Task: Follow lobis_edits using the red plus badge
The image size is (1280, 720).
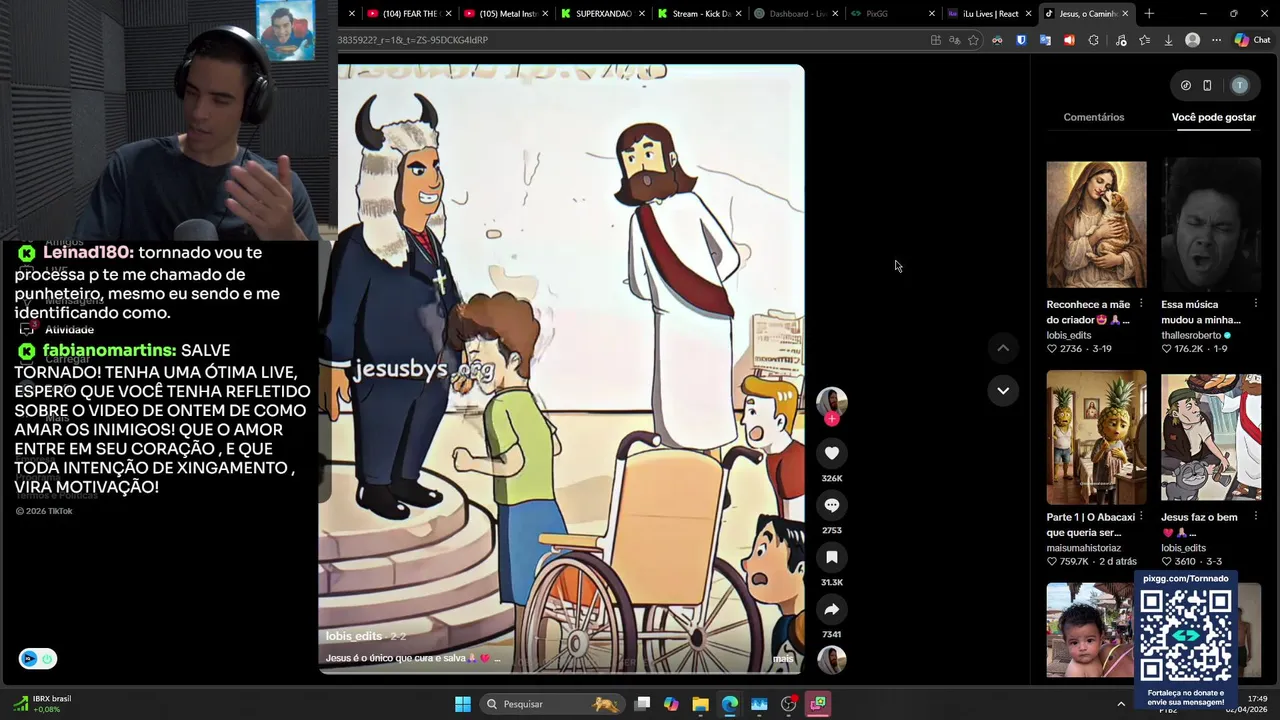Action: (x=831, y=419)
